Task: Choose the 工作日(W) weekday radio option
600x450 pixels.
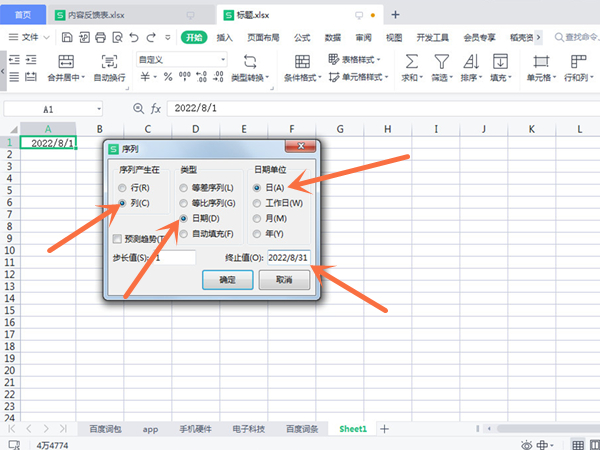Action: click(258, 203)
